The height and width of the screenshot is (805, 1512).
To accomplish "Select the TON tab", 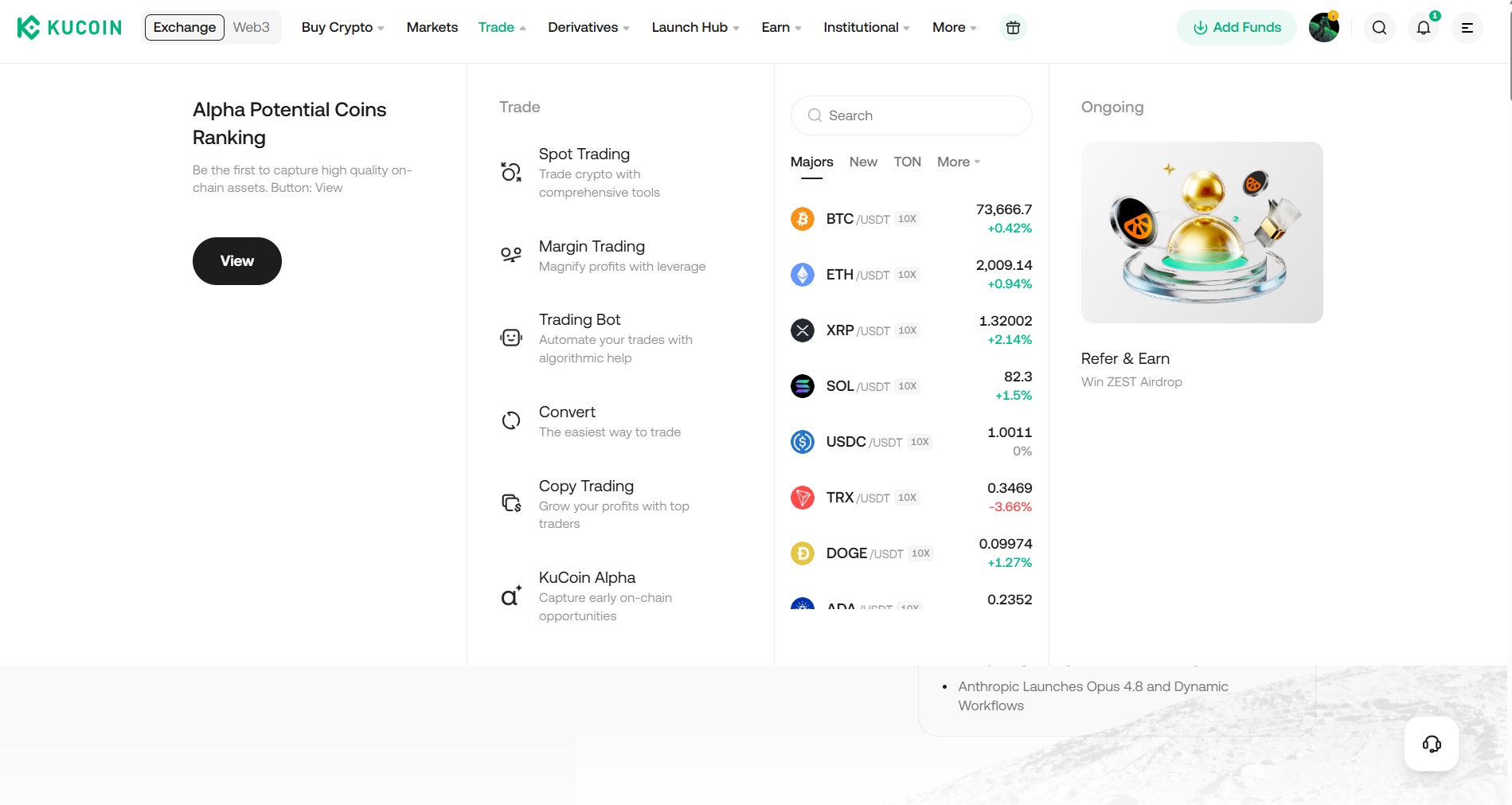I will point(908,162).
